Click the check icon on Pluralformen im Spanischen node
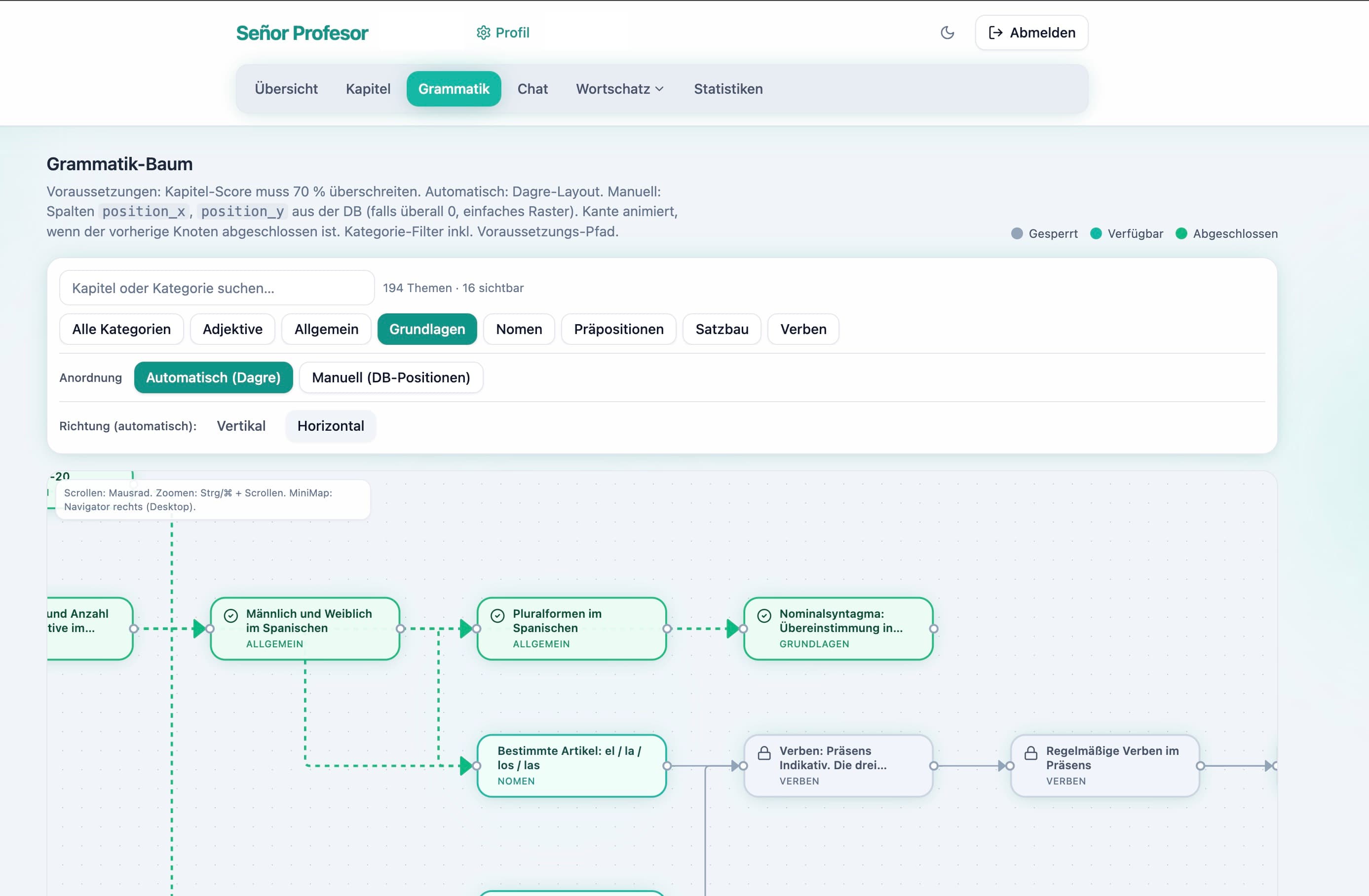 point(497,615)
